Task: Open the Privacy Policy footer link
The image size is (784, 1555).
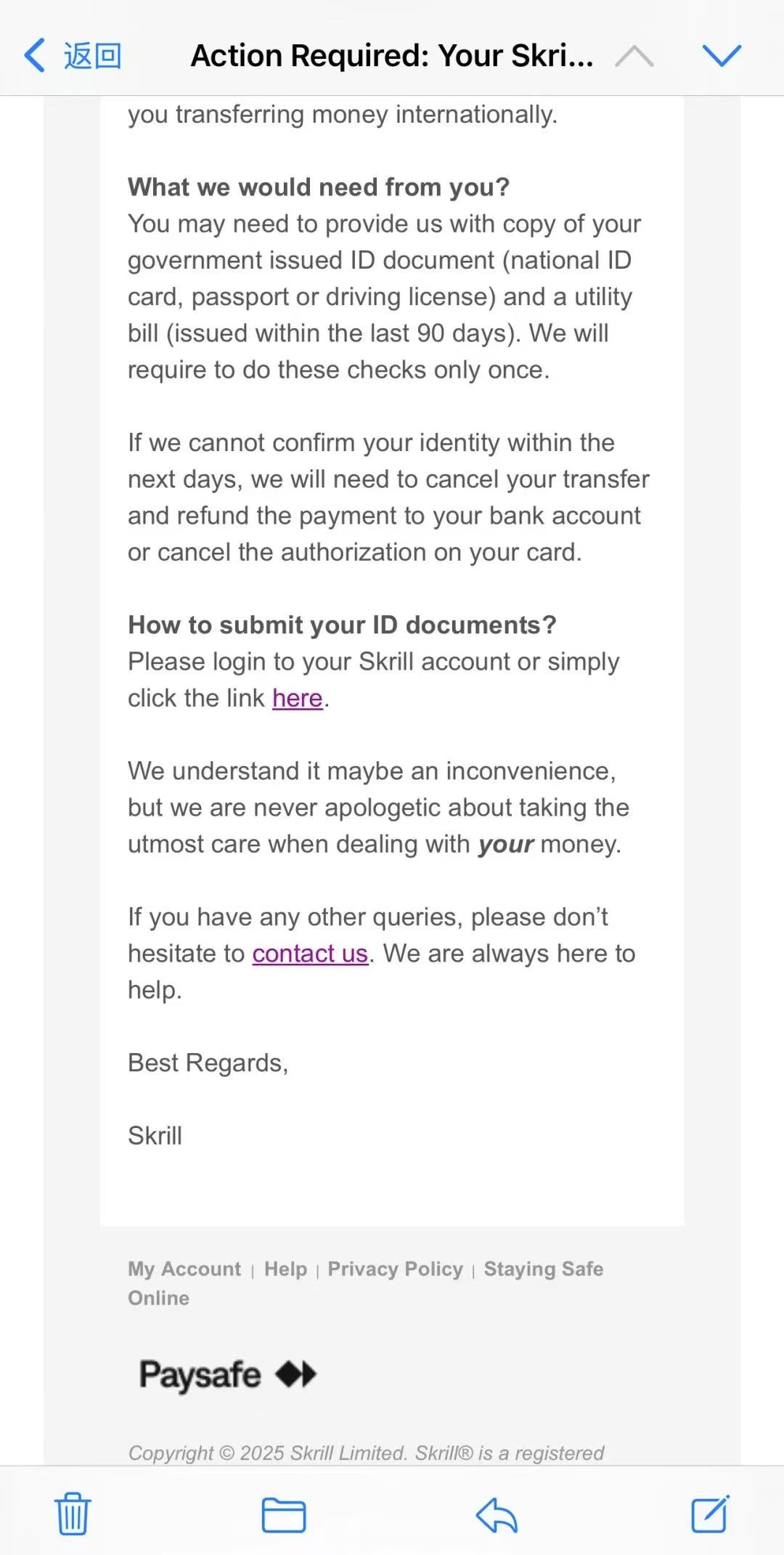Action: (x=395, y=1269)
